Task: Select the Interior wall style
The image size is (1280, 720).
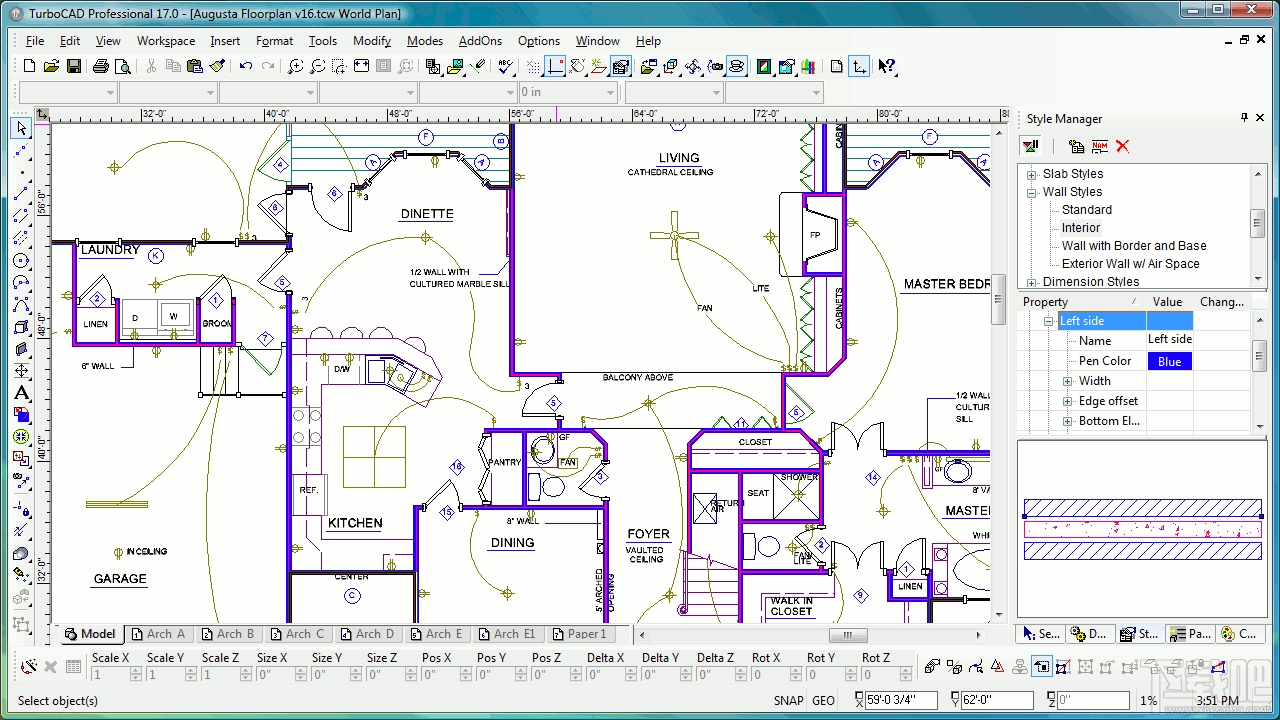Action: pyautogui.click(x=1081, y=228)
